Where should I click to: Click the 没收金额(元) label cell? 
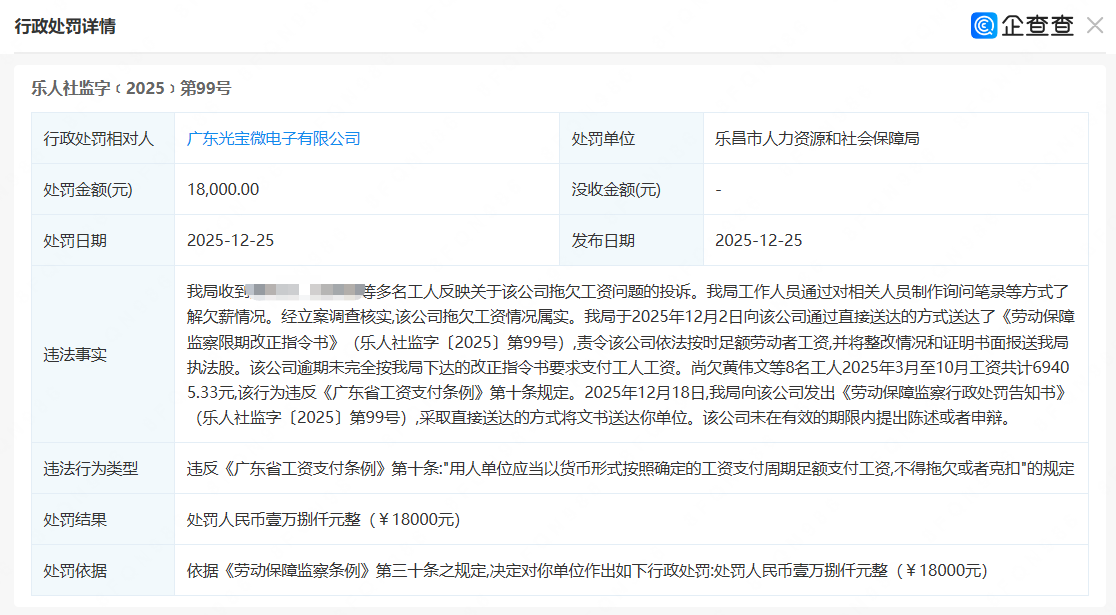631,189
